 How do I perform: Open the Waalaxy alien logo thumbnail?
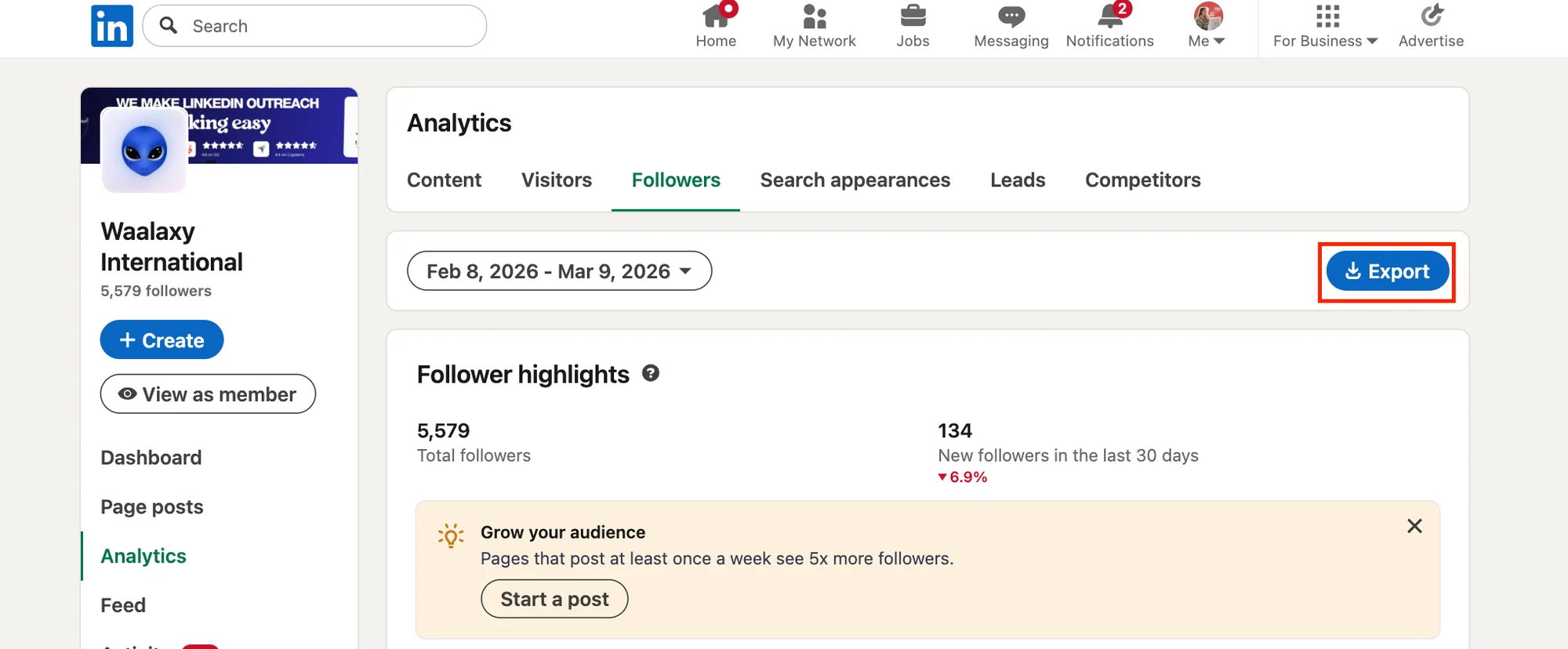pyautogui.click(x=144, y=150)
